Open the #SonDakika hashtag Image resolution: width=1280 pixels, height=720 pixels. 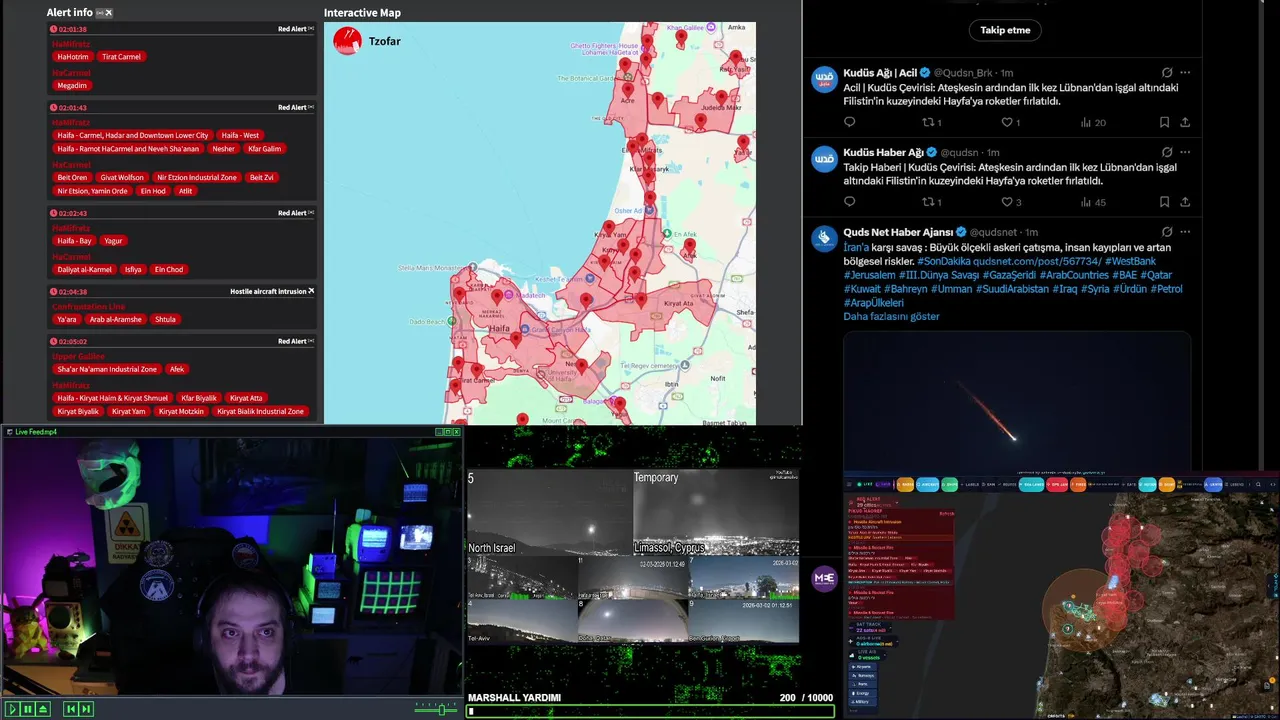(x=943, y=261)
